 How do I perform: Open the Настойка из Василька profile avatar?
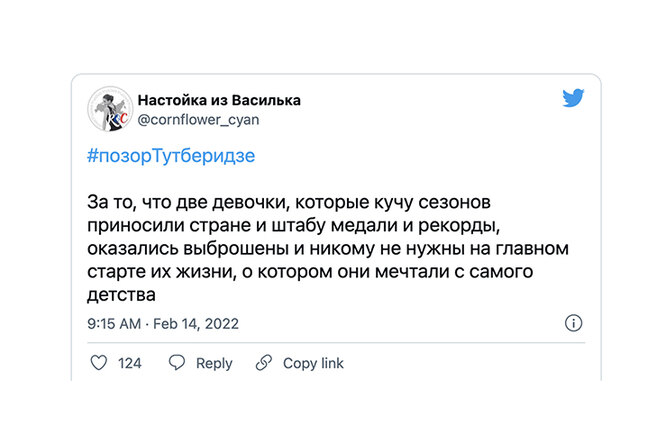click(x=109, y=109)
